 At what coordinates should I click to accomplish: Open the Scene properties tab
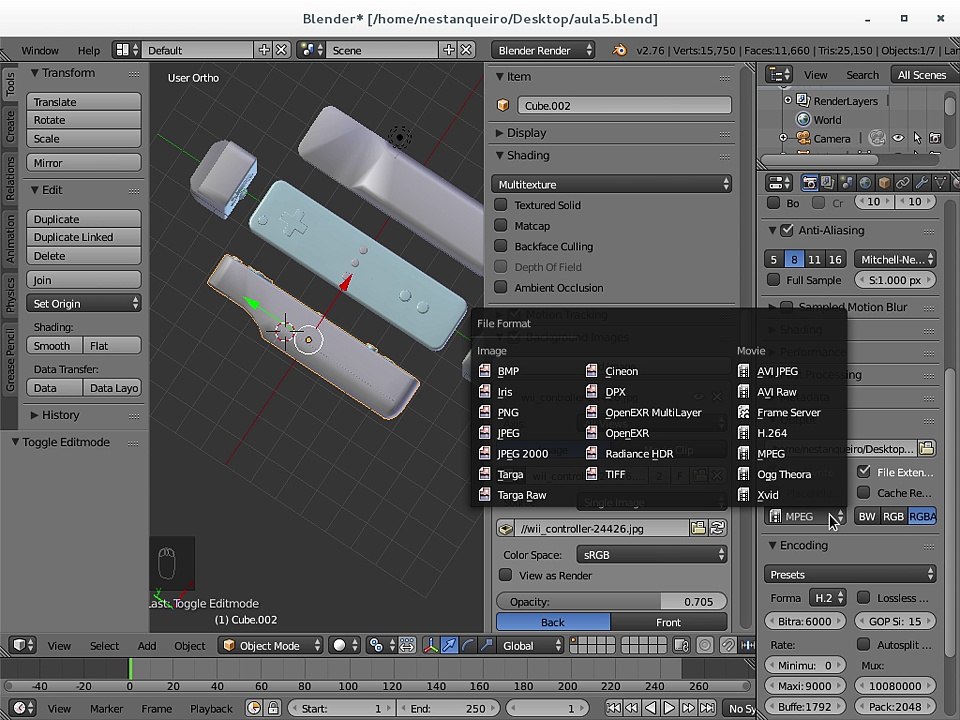(x=847, y=182)
